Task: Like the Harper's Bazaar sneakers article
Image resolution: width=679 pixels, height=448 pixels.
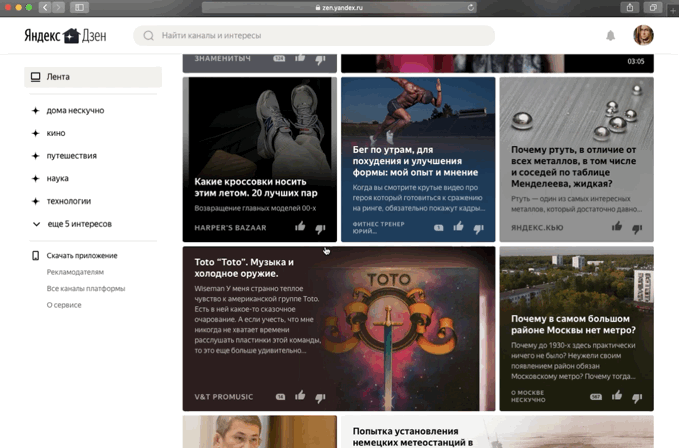Action: pos(300,226)
